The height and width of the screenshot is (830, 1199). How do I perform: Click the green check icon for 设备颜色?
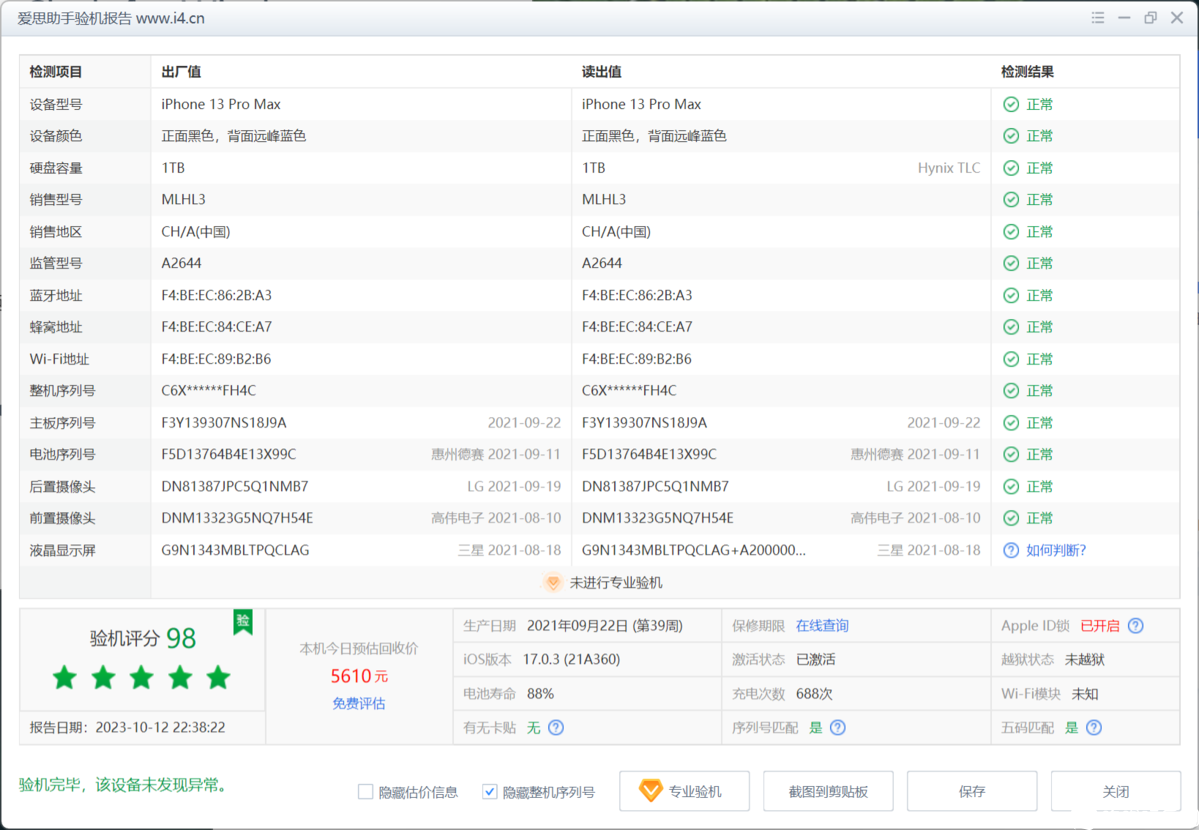1011,136
